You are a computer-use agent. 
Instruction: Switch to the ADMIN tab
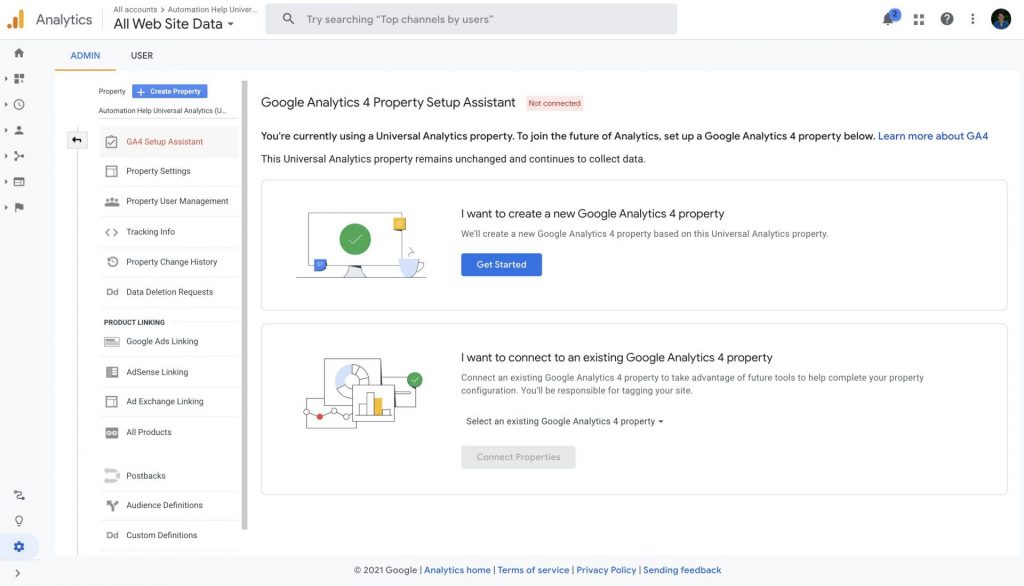click(86, 56)
